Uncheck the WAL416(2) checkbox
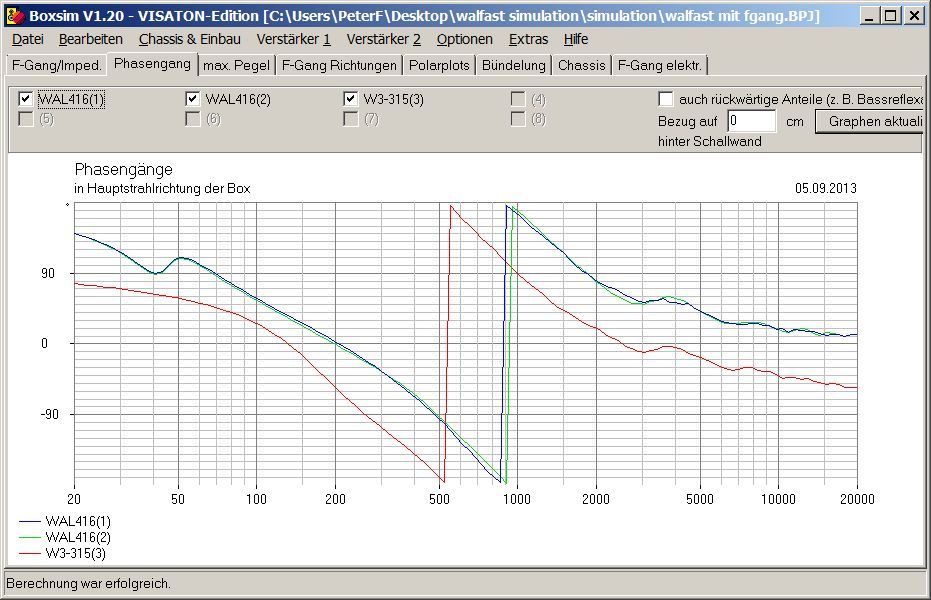The height and width of the screenshot is (600, 931). coord(192,99)
